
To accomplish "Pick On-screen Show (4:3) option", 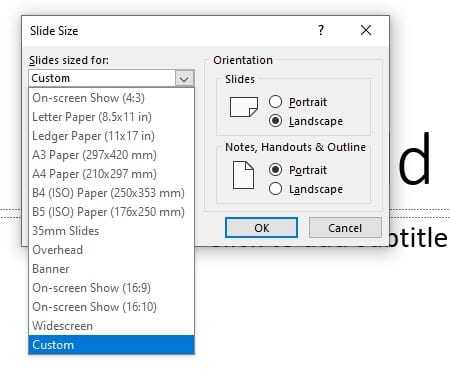I will coord(111,98).
